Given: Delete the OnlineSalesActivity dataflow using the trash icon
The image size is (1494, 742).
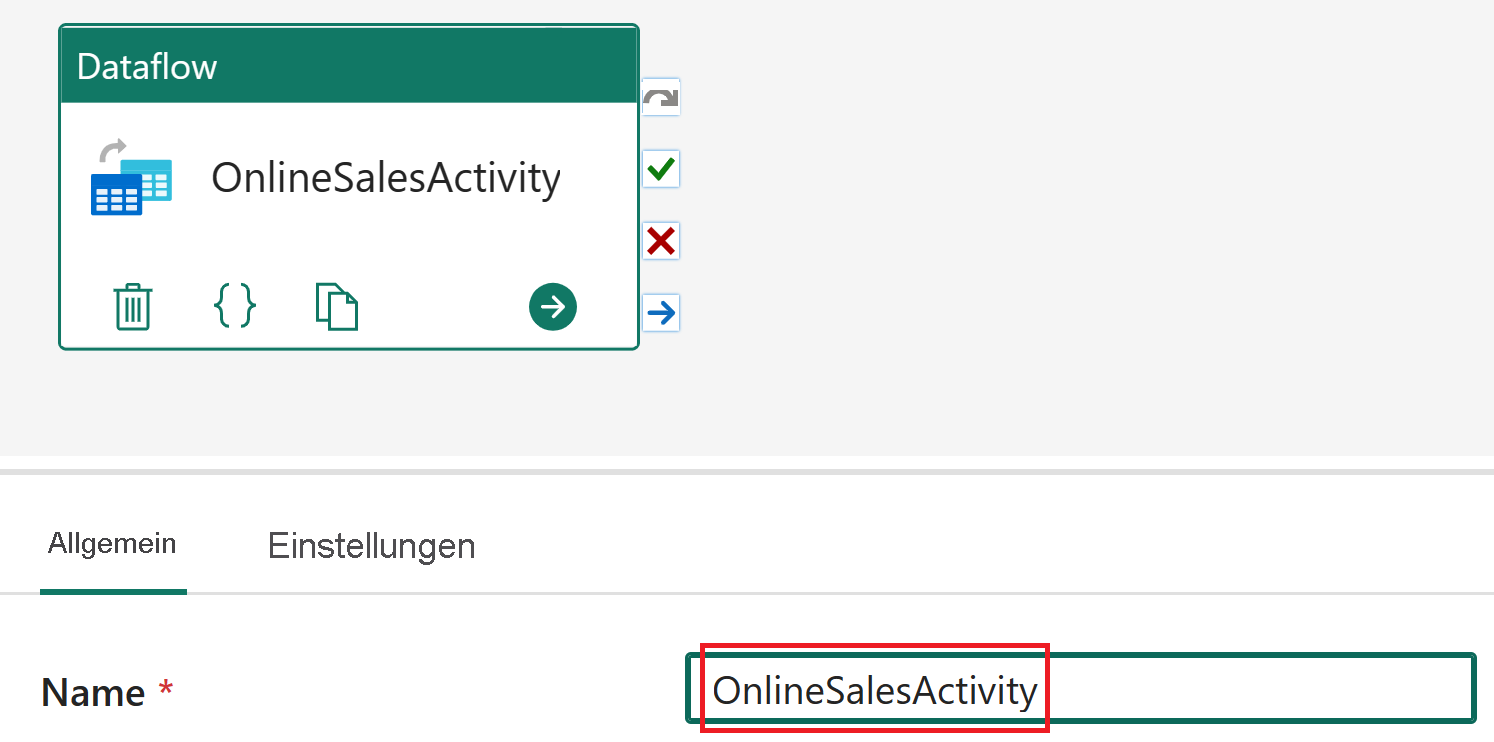Looking at the screenshot, I should [131, 307].
